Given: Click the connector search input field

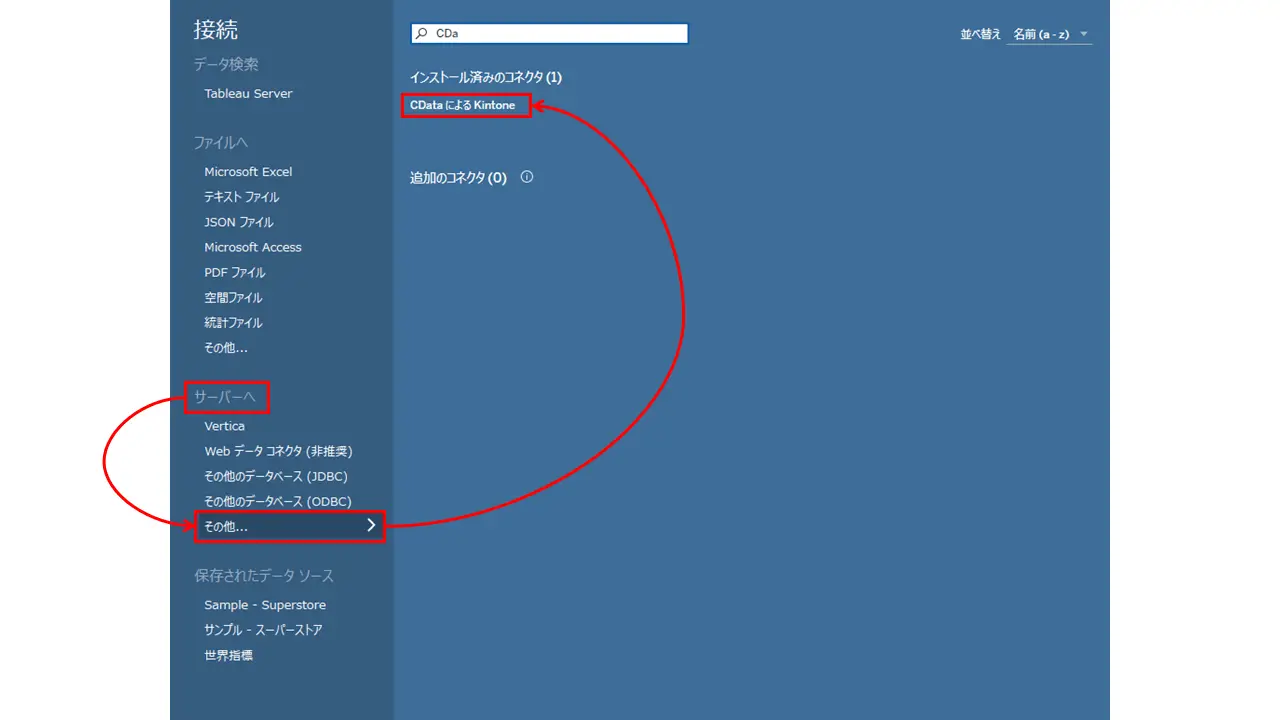Looking at the screenshot, I should (x=549, y=33).
